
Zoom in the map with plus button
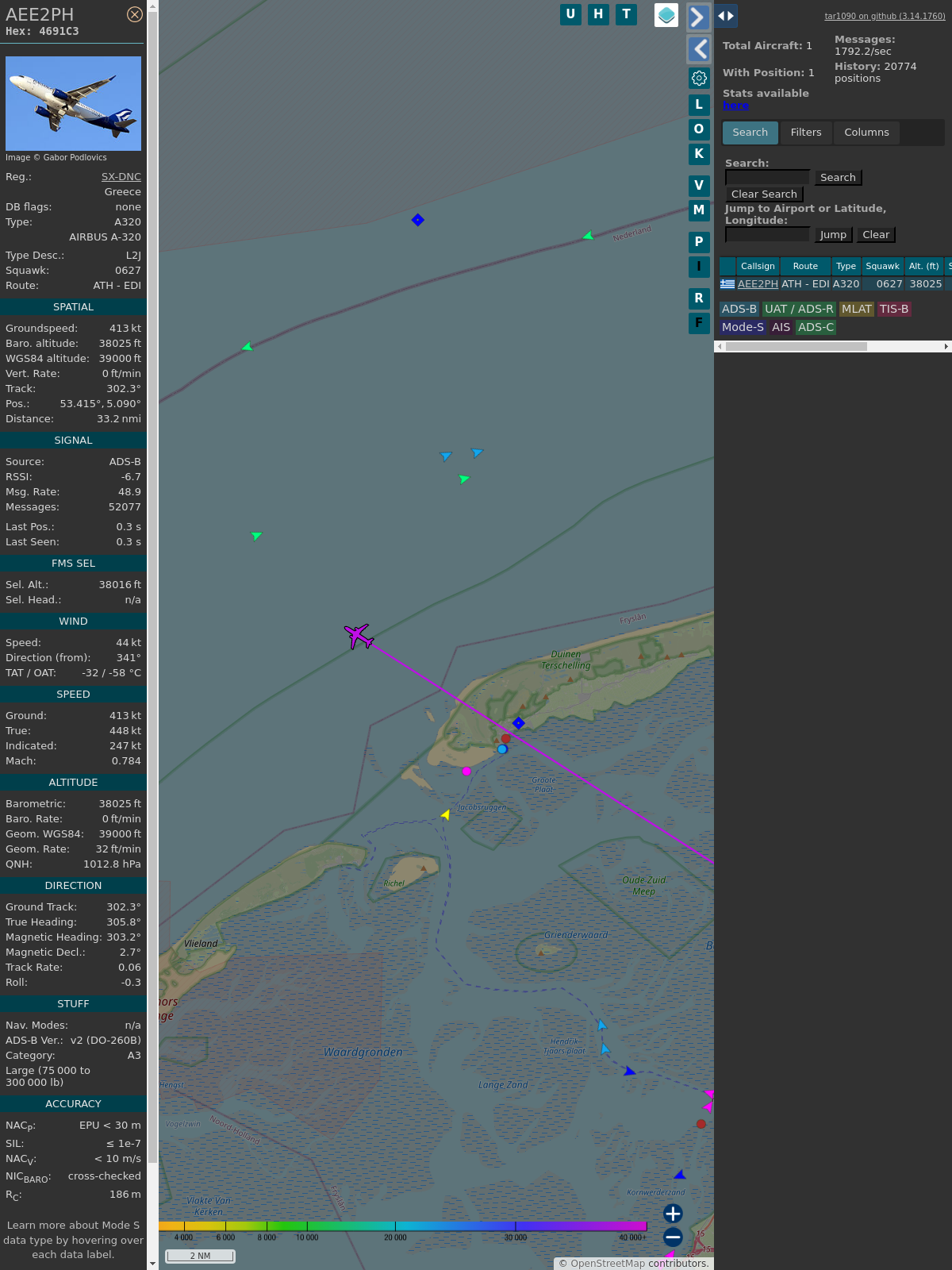point(673,1214)
